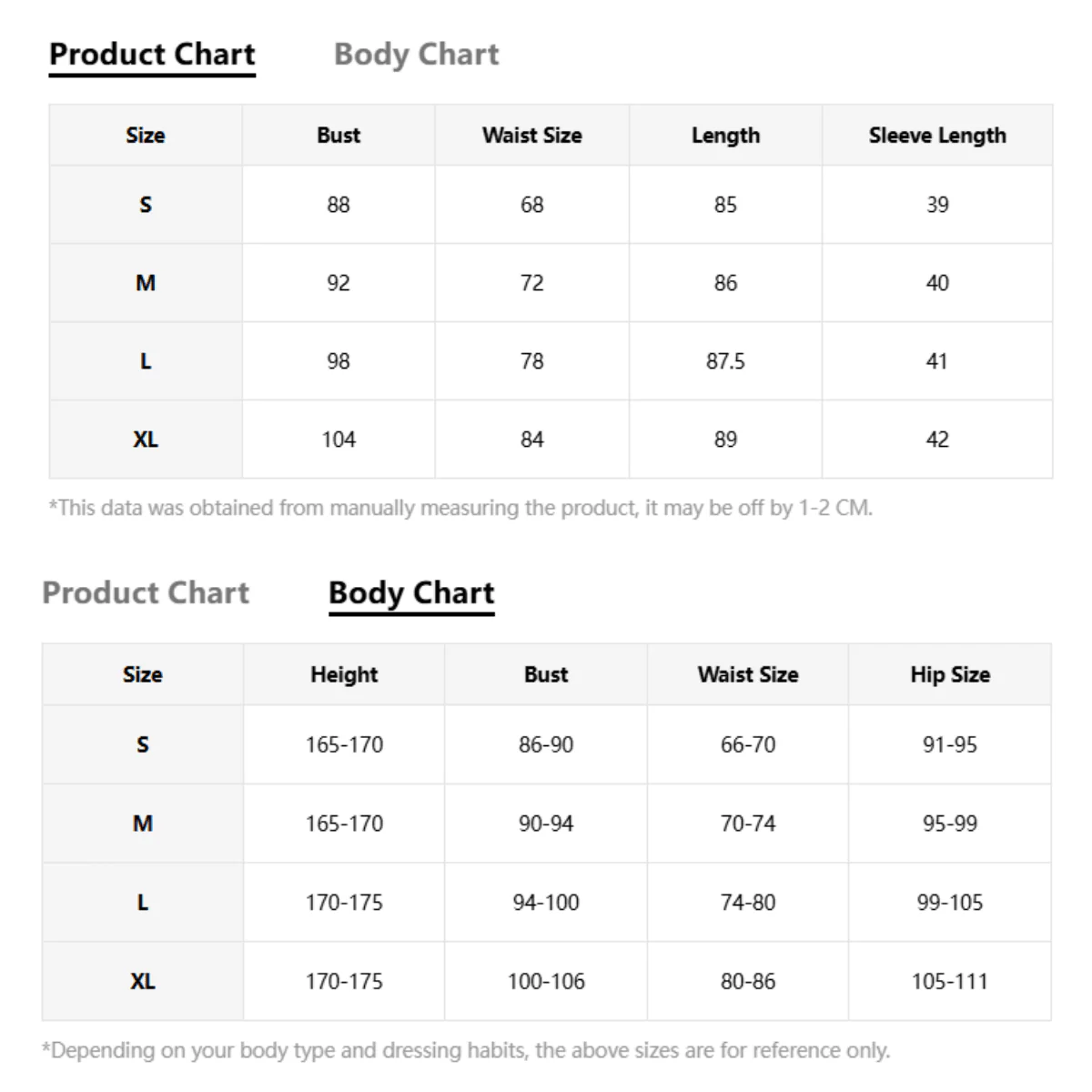Screen dimensions: 1092x1092
Task: Click the 74-80 waist range cell
Action: pyautogui.click(x=748, y=903)
